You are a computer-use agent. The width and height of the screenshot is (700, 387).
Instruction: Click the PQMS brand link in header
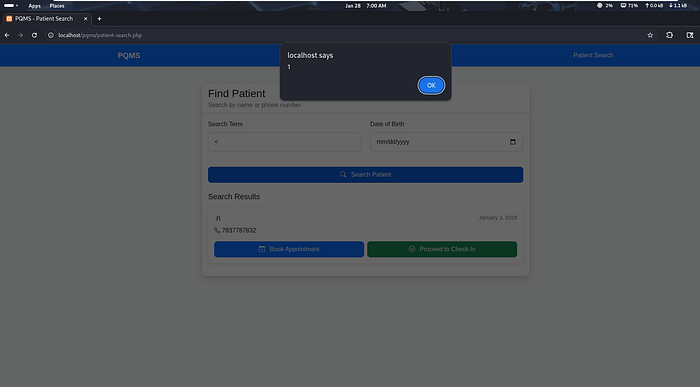(129, 55)
